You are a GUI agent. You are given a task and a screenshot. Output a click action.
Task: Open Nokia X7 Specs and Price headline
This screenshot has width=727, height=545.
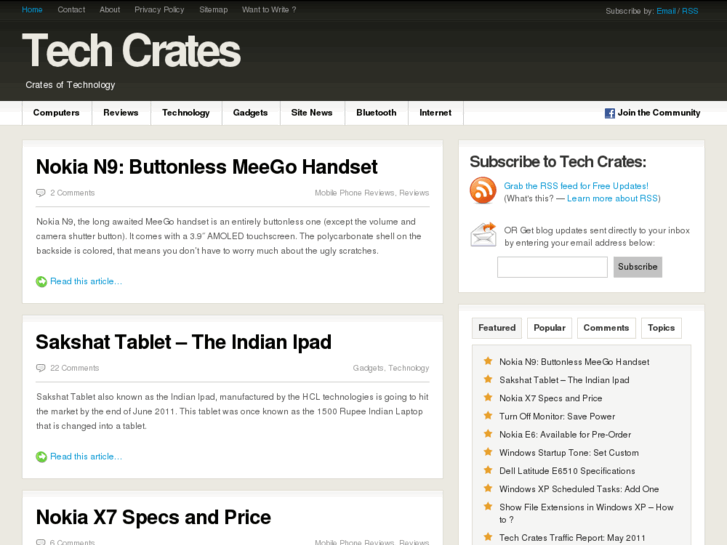[x=153, y=518]
